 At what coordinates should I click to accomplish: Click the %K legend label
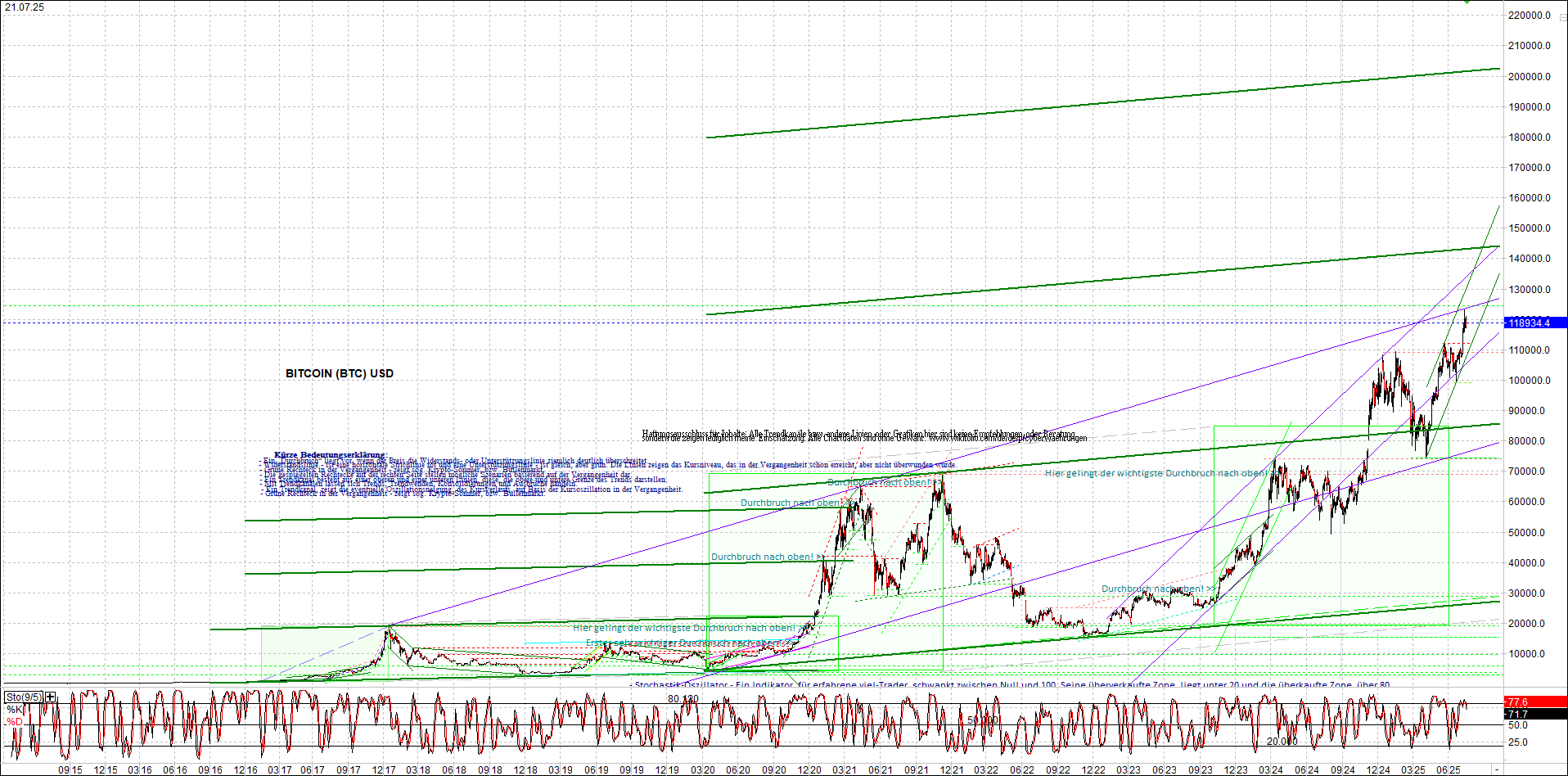tap(14, 710)
